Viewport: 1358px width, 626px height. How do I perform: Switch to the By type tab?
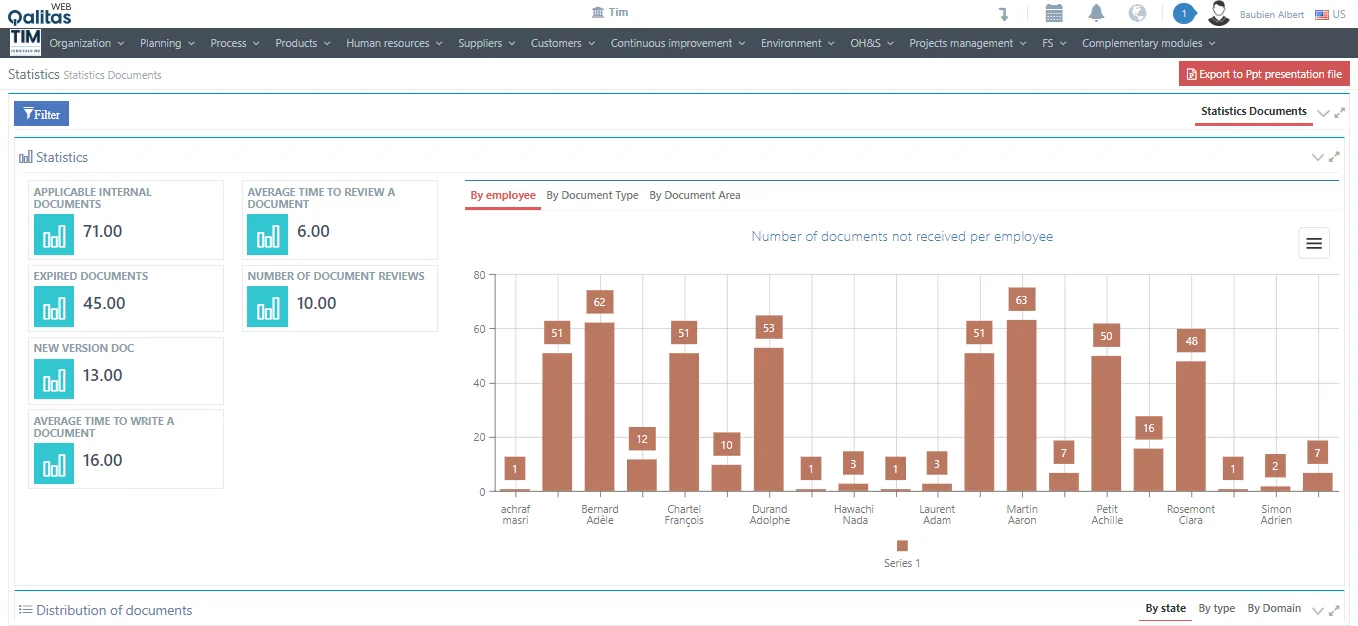tap(1217, 608)
